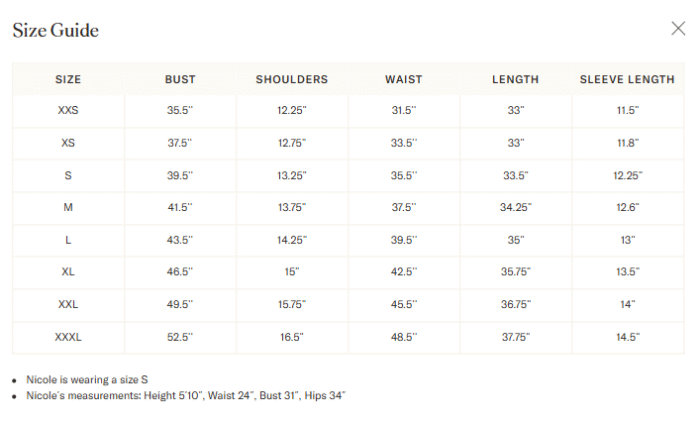The height and width of the screenshot is (421, 700).
Task: Click Nicole's measurements text line
Action: coord(186,396)
